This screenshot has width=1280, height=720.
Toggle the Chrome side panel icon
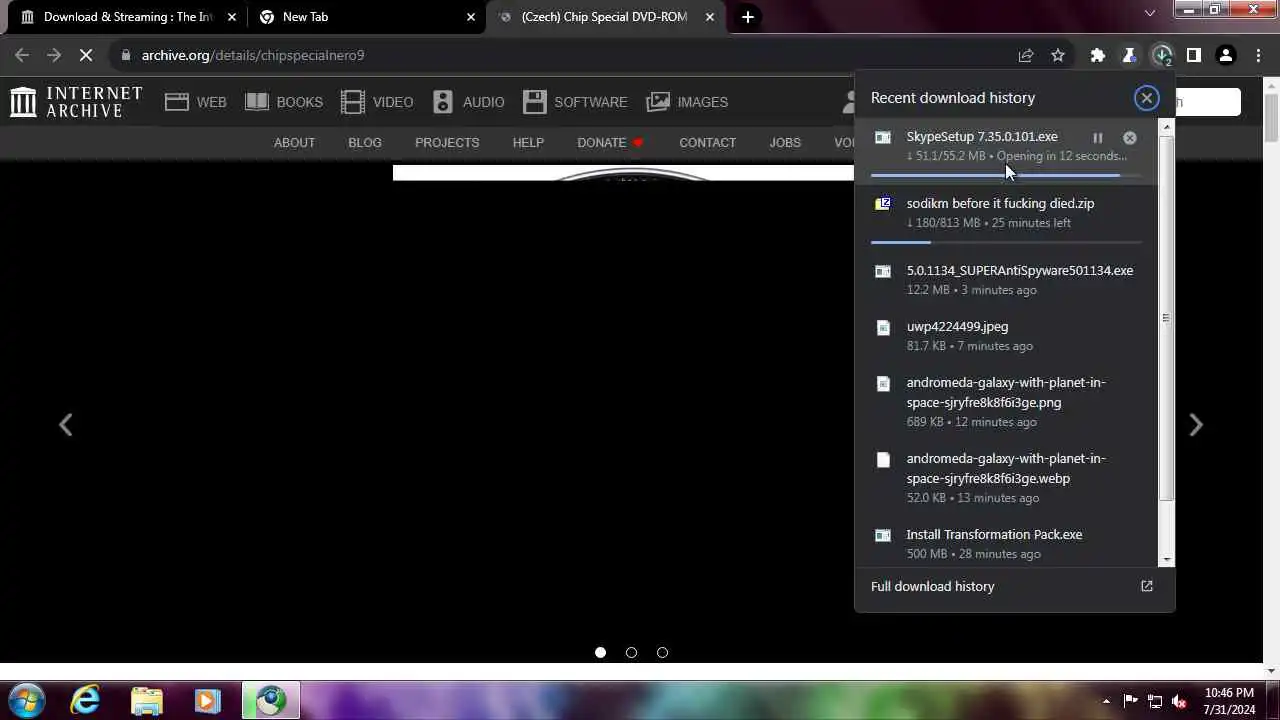(1194, 56)
